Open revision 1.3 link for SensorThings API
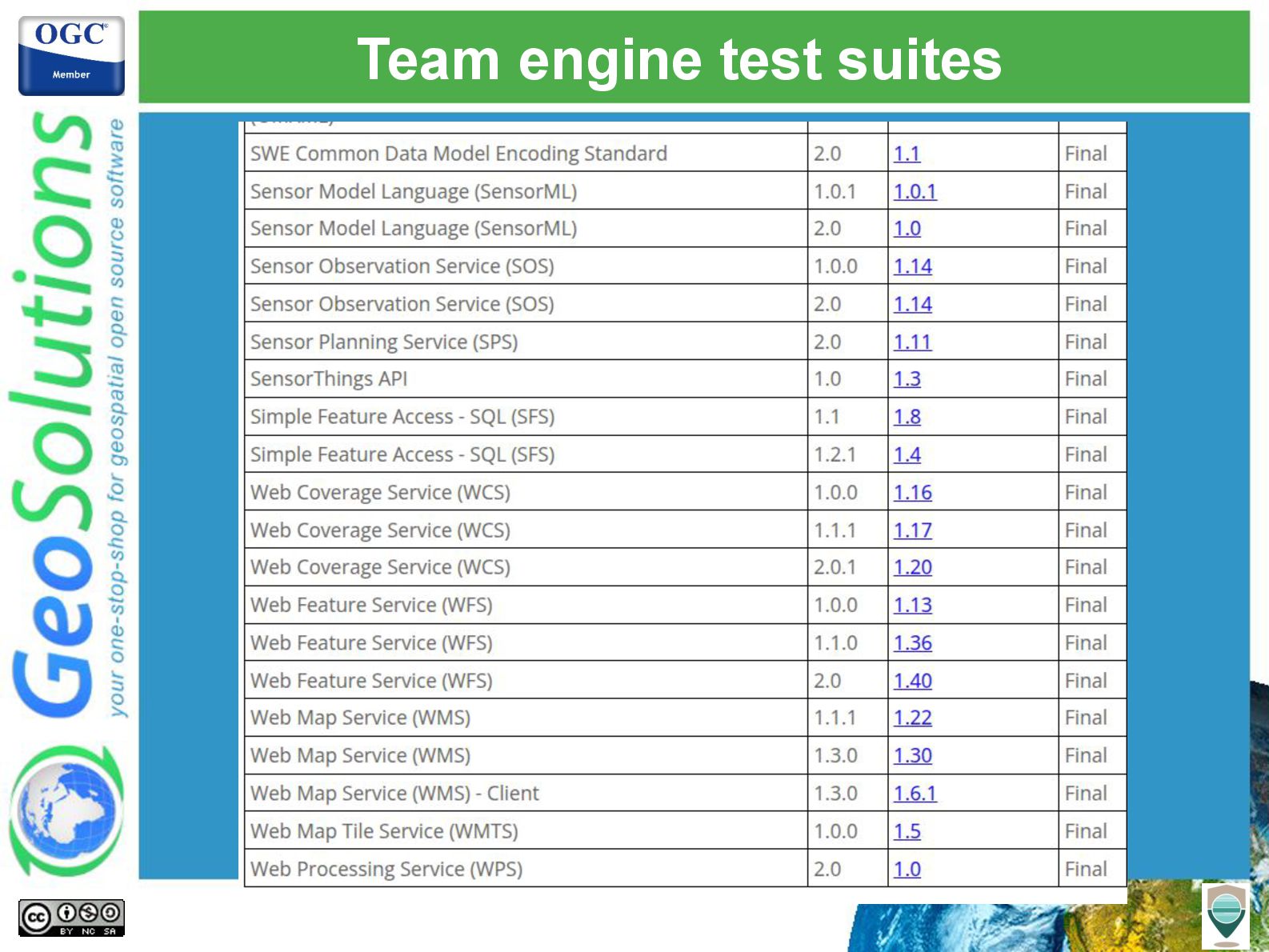The width and height of the screenshot is (1269, 952). (907, 379)
